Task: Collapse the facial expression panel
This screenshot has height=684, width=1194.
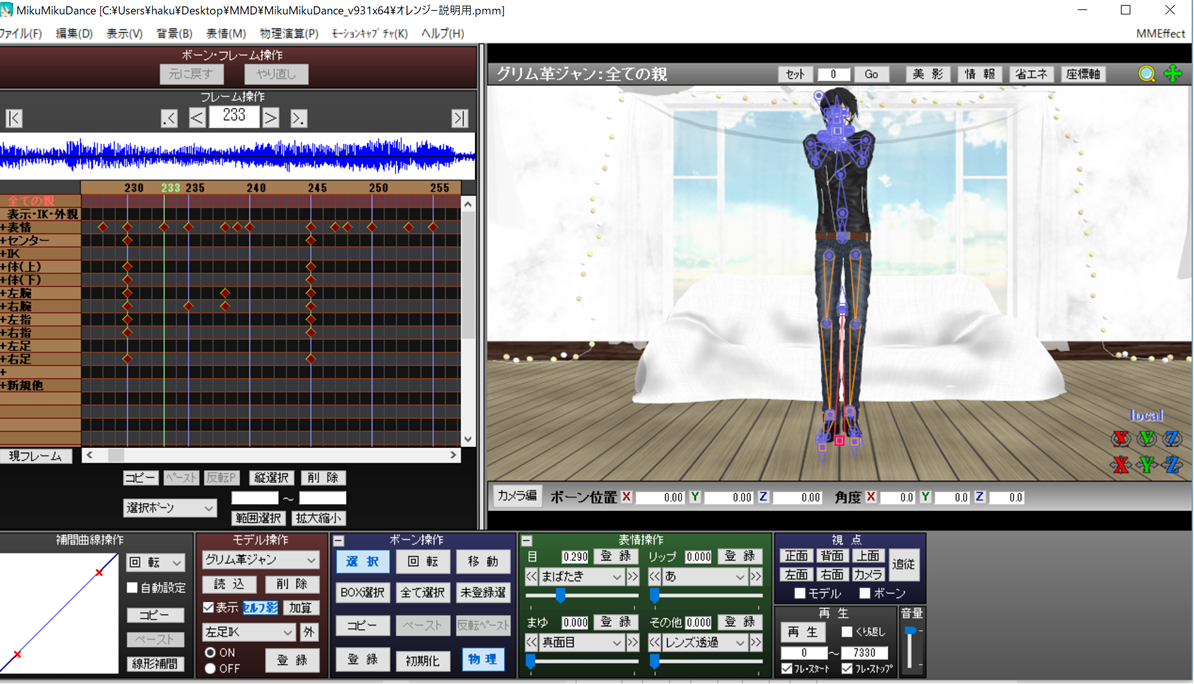Action: coord(526,540)
